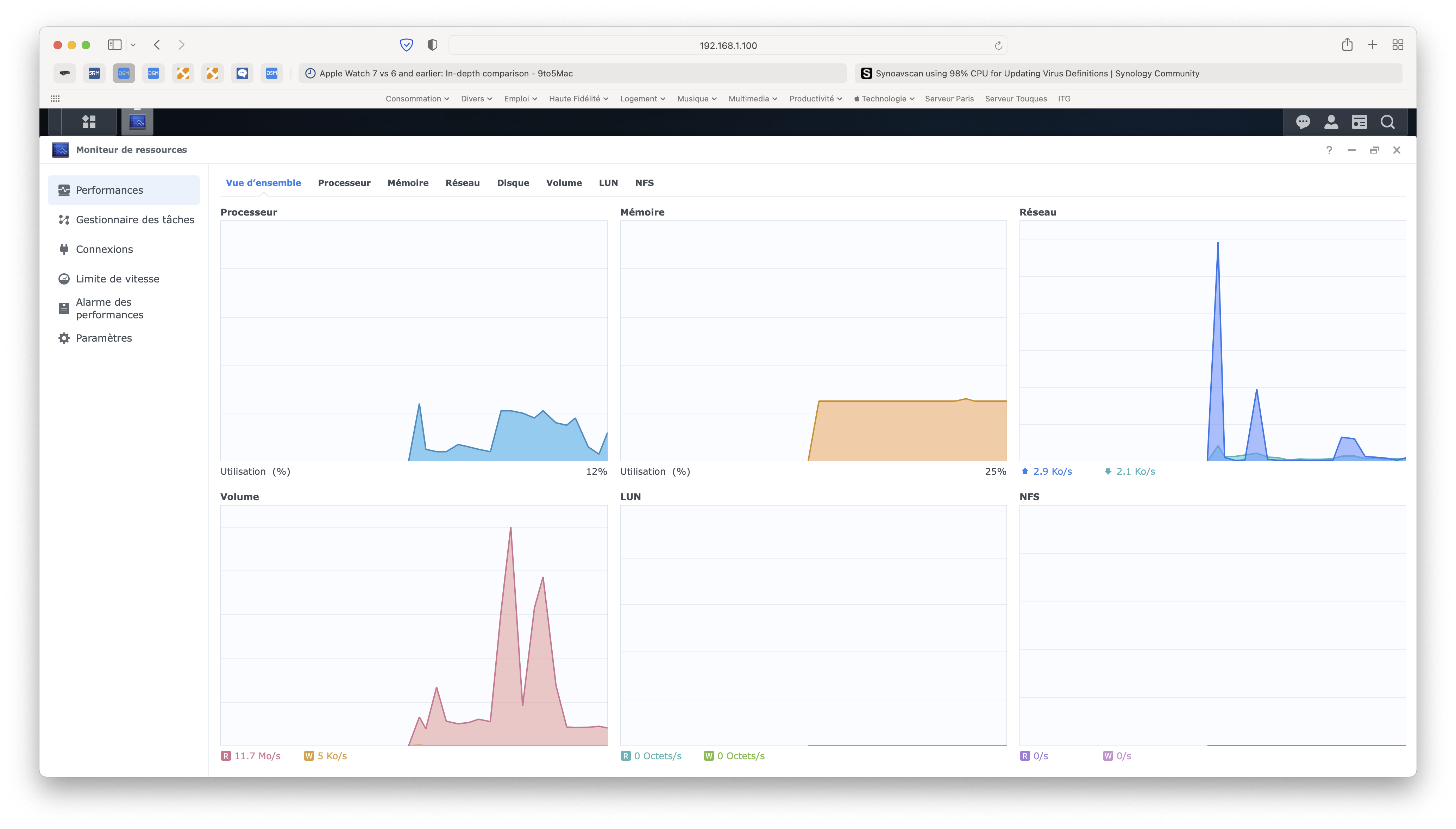Open the Resource Monitor help question mark
The height and width of the screenshot is (829, 1456).
(x=1329, y=150)
